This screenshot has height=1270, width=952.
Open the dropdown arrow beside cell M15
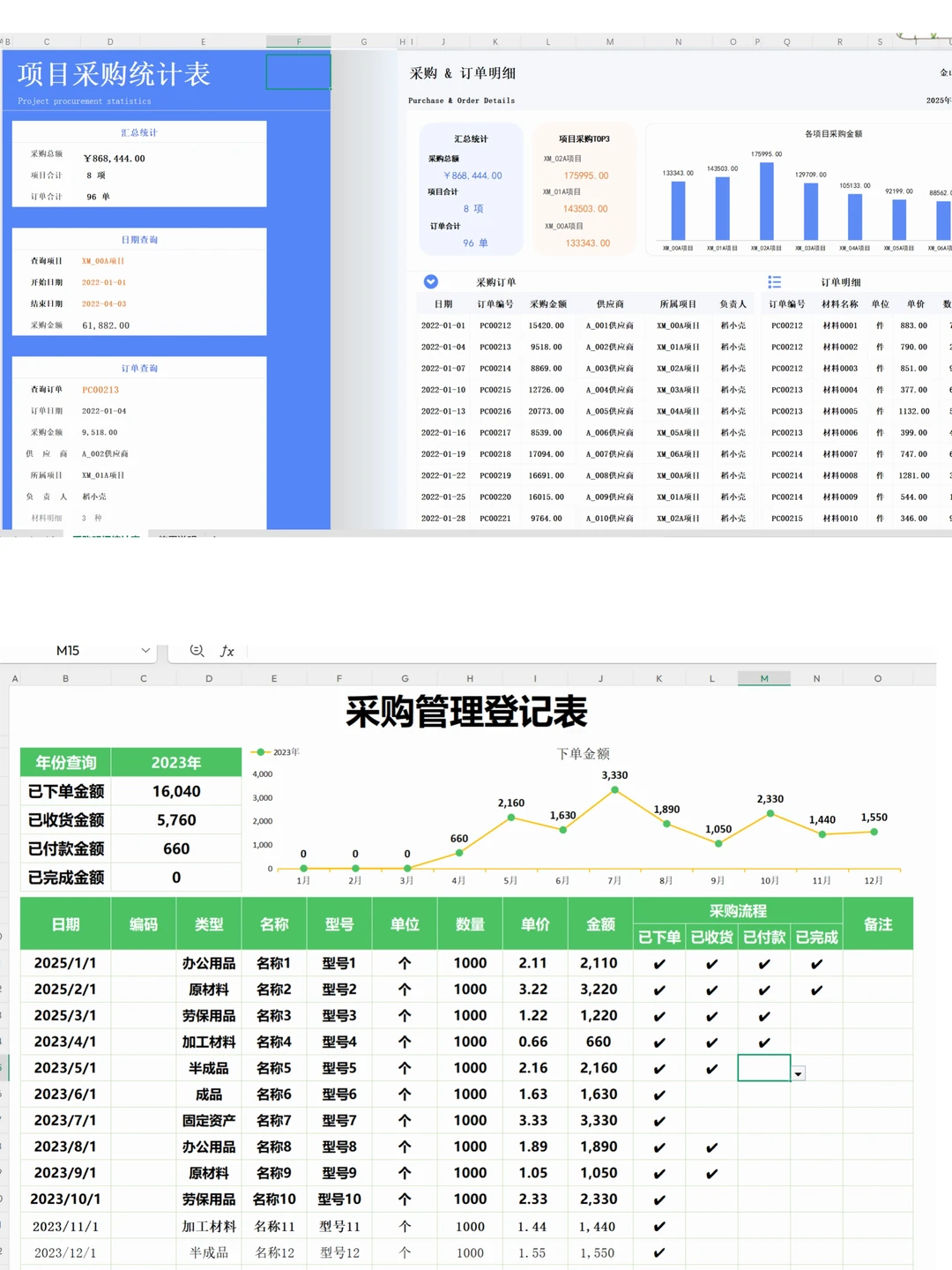click(798, 1073)
